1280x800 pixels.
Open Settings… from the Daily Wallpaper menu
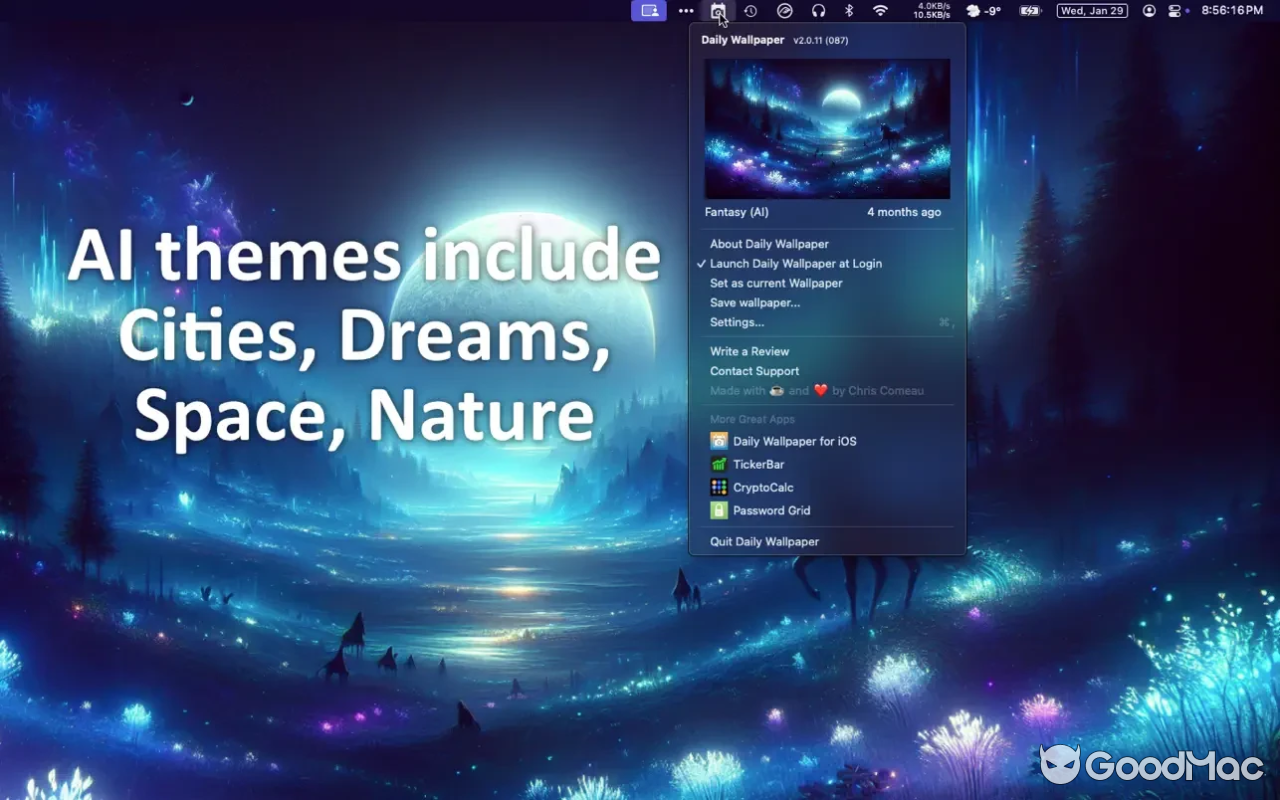[737, 322]
